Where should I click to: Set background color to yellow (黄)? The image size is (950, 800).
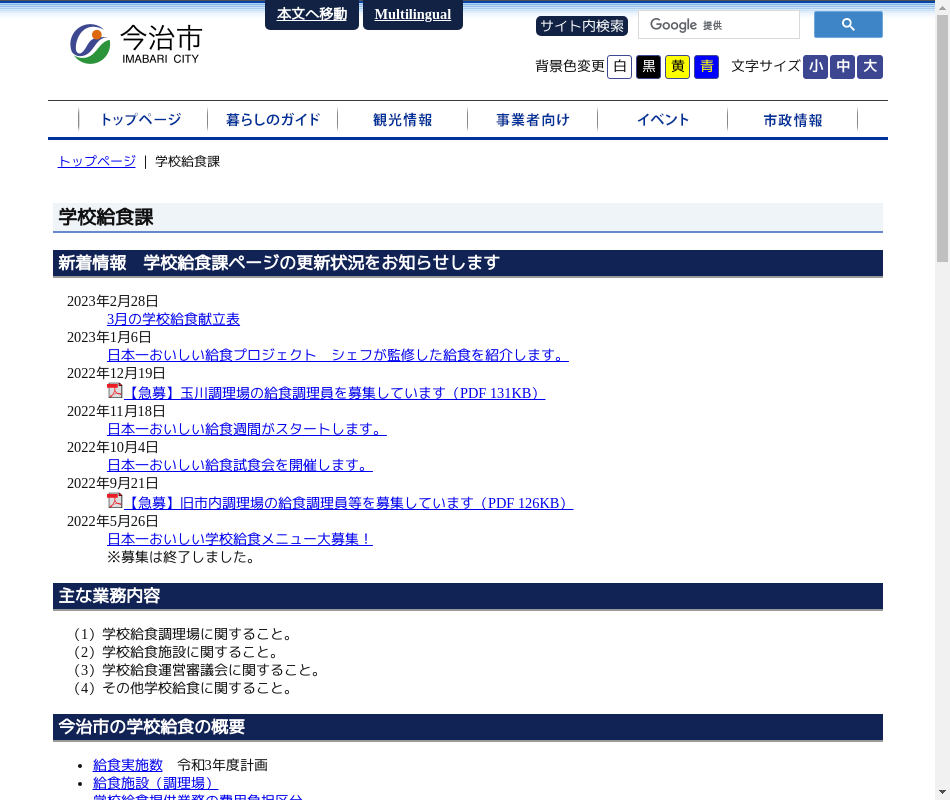pyautogui.click(x=677, y=67)
